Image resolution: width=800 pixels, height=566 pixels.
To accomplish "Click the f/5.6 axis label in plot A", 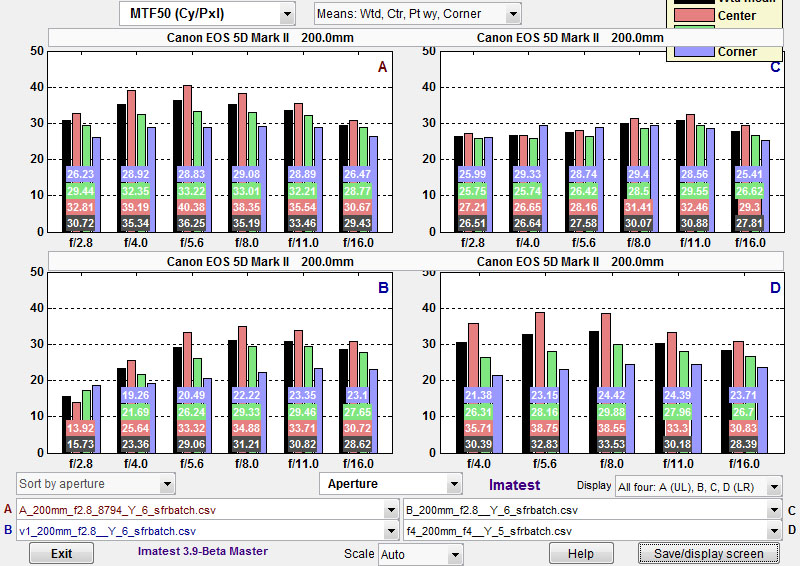I will [x=191, y=243].
